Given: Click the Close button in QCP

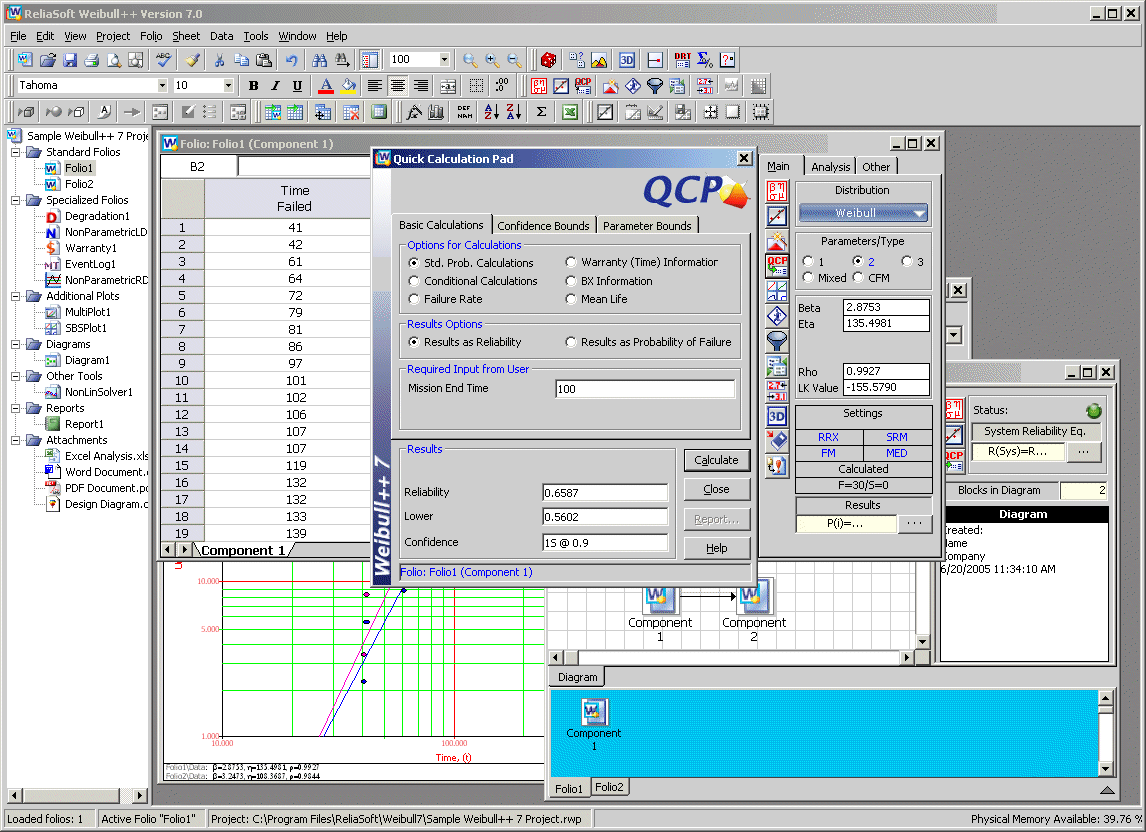Looking at the screenshot, I should pos(716,489).
